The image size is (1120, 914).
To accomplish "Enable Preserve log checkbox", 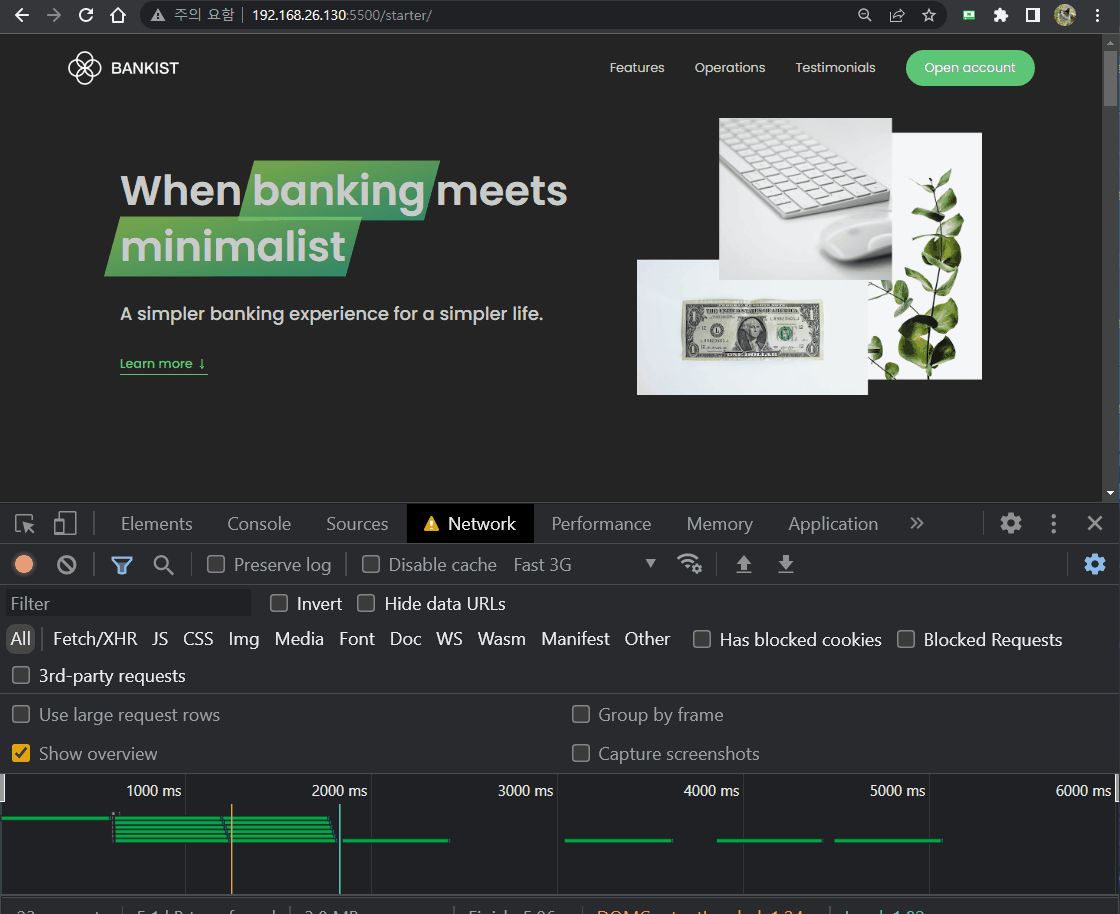I will [x=216, y=565].
